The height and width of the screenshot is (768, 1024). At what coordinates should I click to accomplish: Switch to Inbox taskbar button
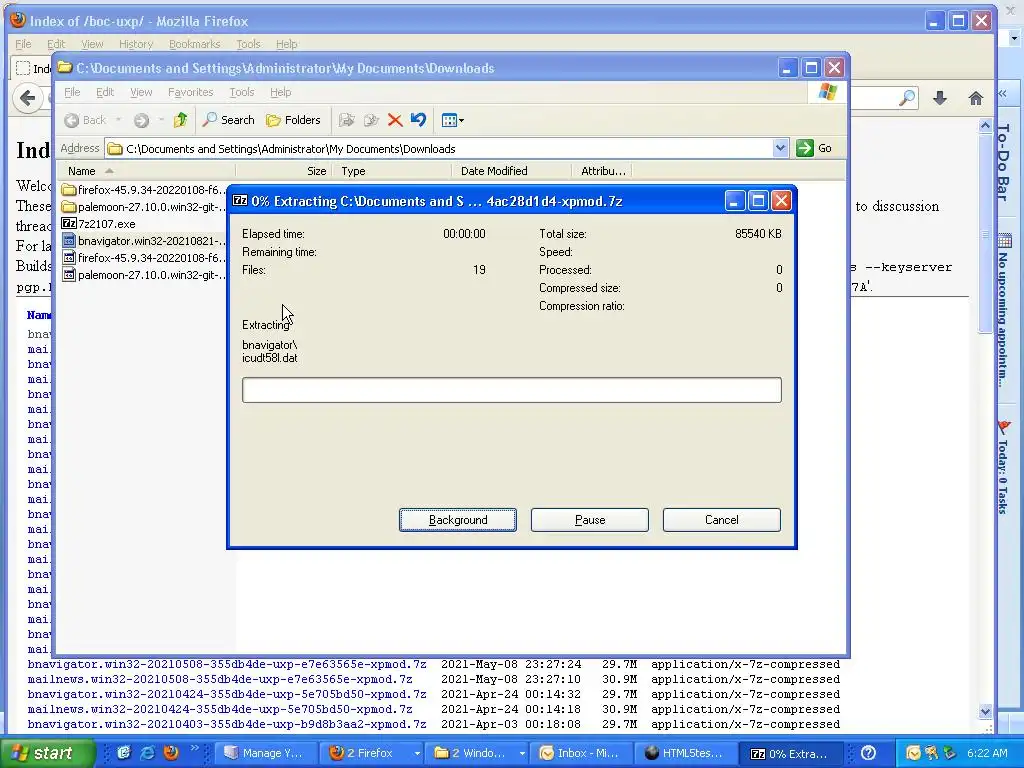click(583, 754)
